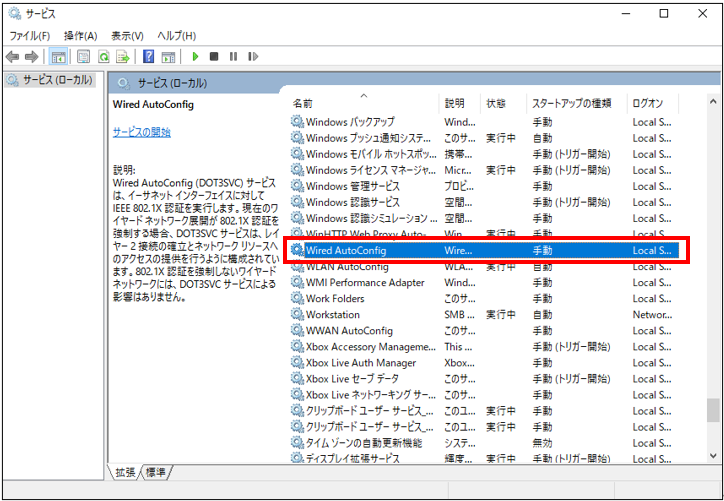Click the Forward arrow in toolbar

pyautogui.click(x=32, y=57)
